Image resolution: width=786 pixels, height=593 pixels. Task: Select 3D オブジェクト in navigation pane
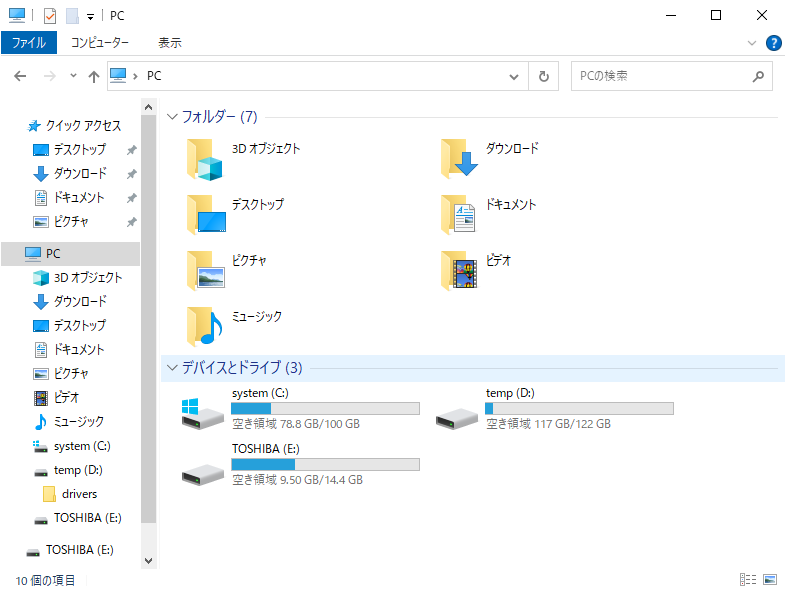coord(78,278)
